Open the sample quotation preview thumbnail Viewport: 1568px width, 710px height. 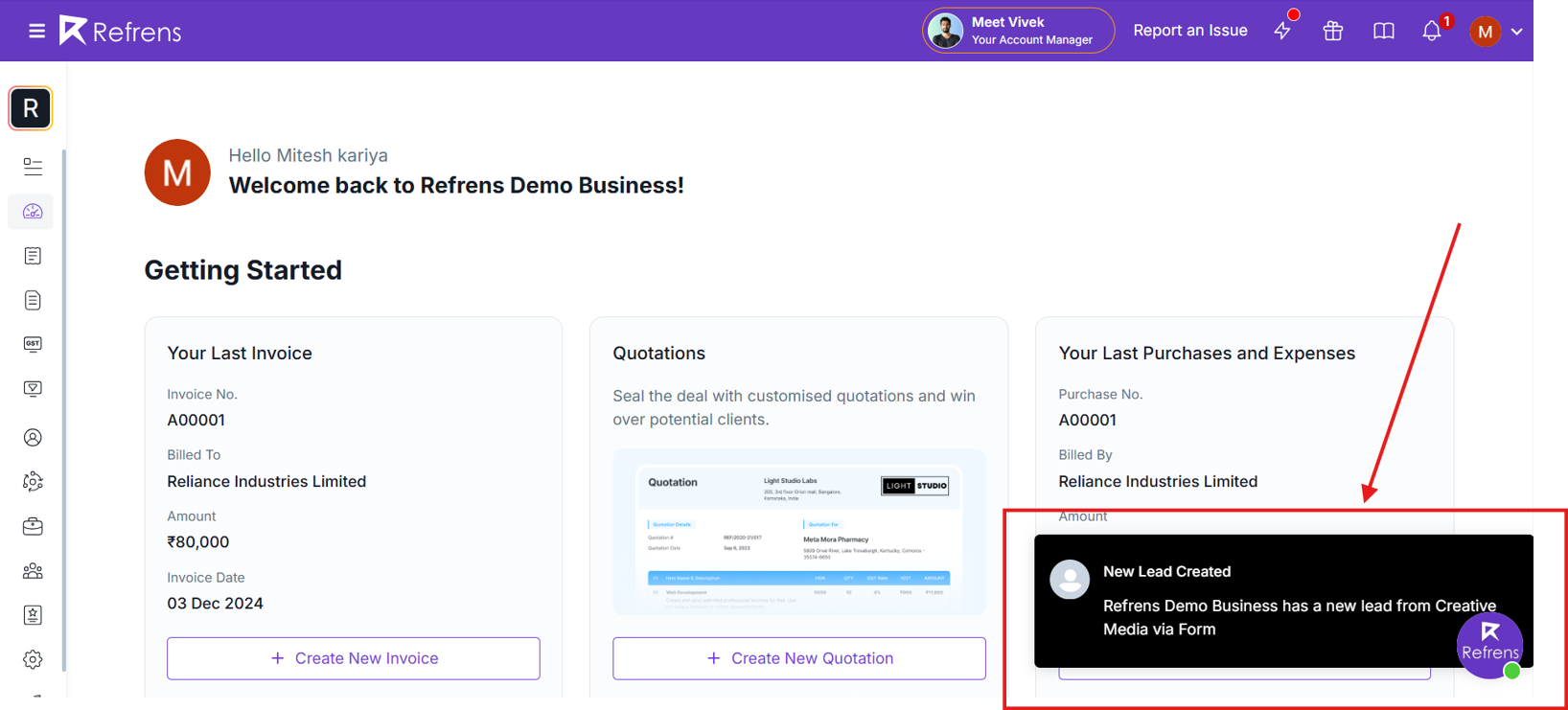pos(799,532)
